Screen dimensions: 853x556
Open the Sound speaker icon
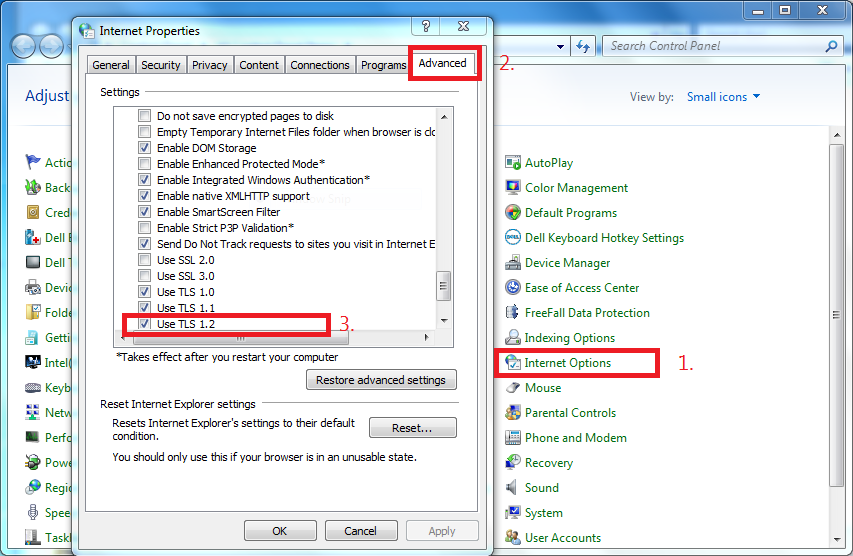coord(511,487)
